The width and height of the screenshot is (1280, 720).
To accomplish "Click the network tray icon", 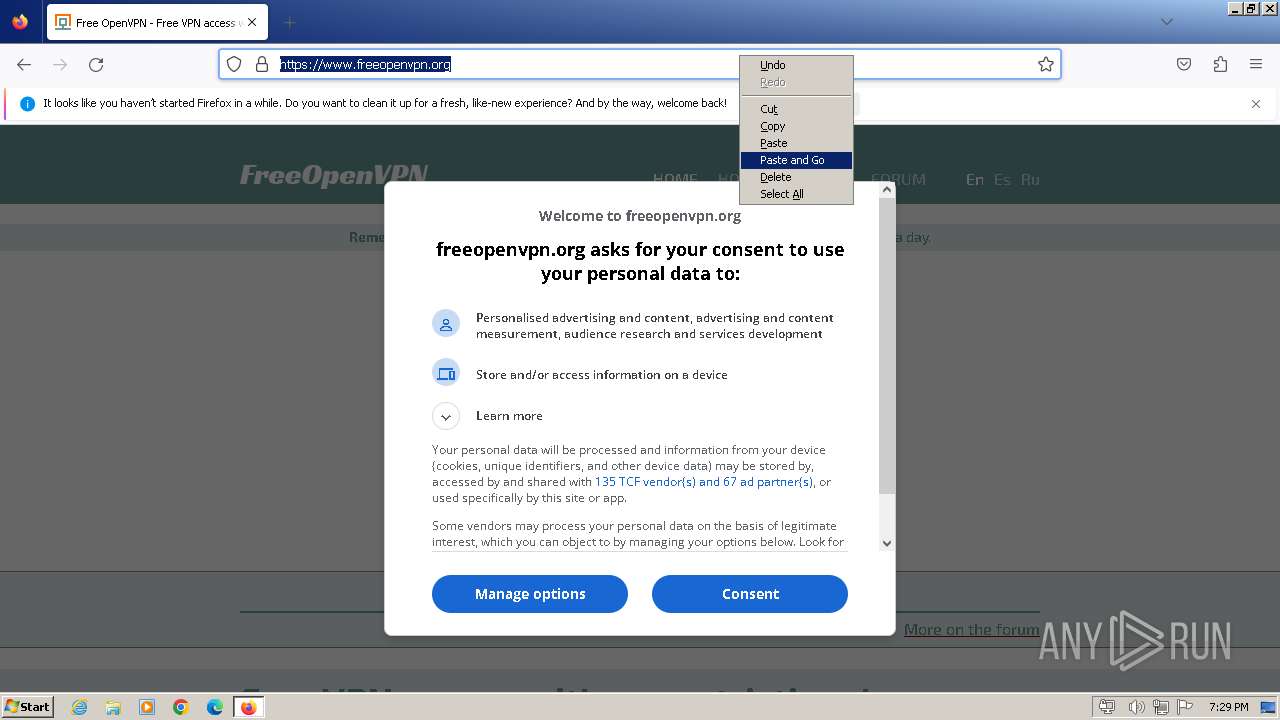I will (1161, 707).
